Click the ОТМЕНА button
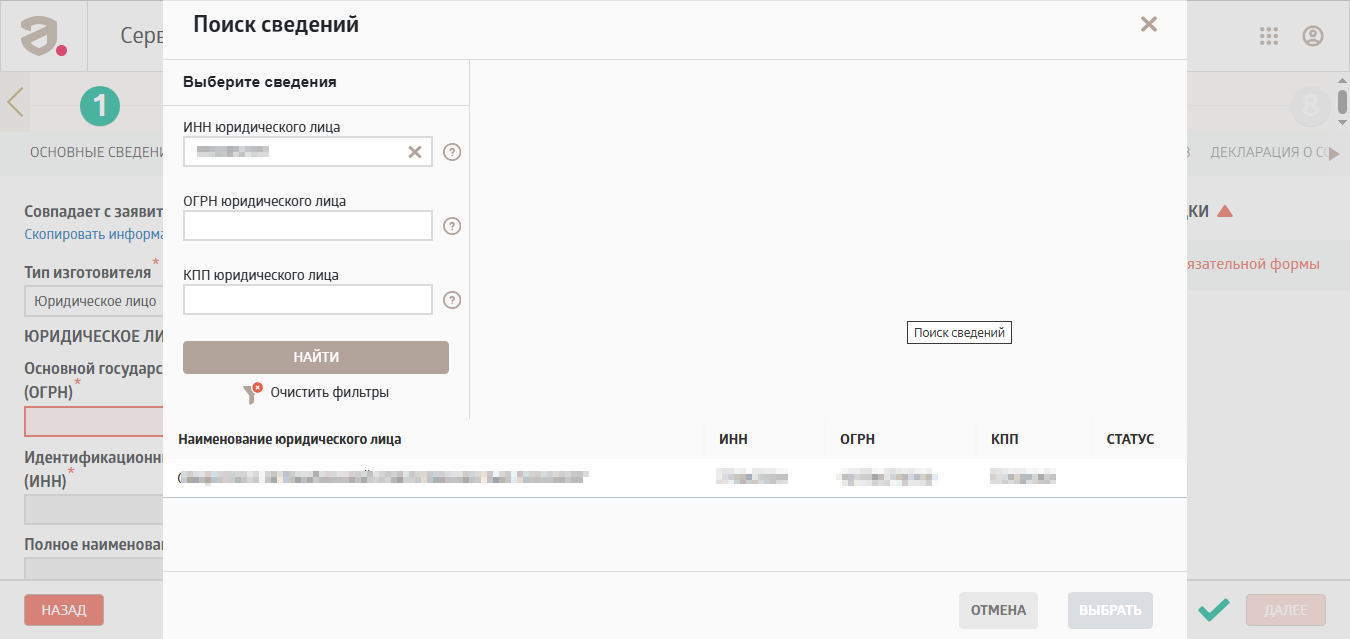1350x639 pixels. (998, 610)
